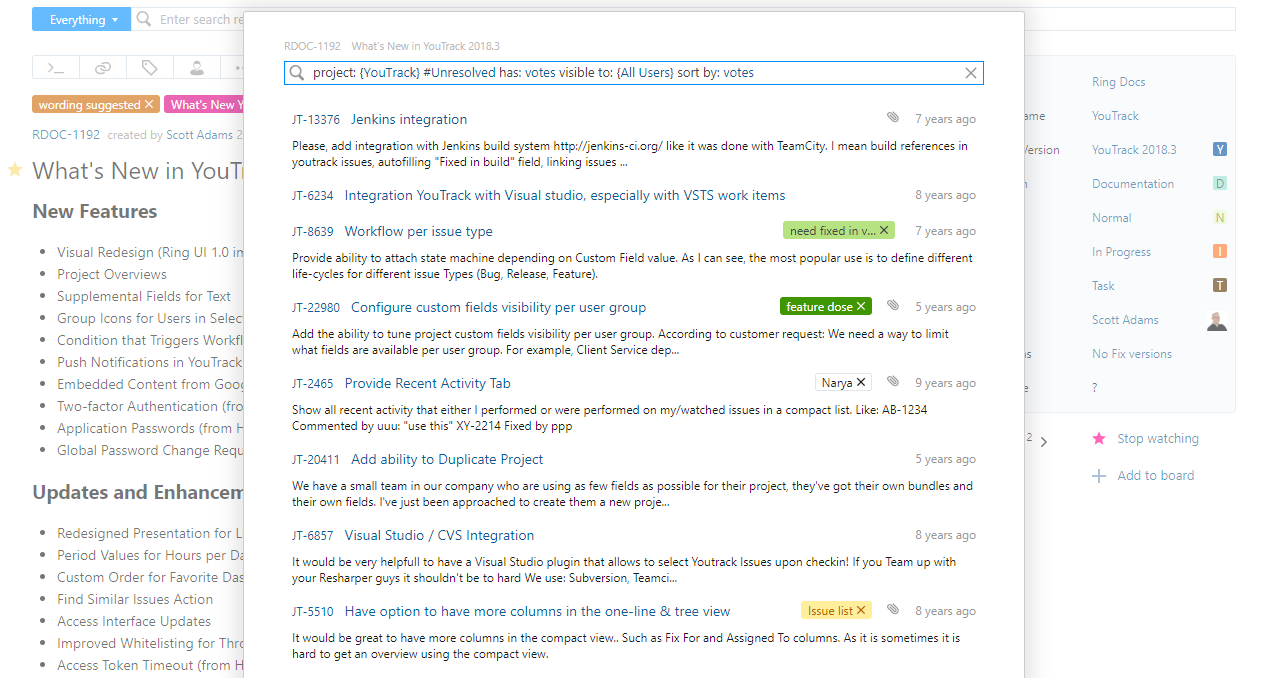Open more actions via ellipsis icon
Viewport: 1267px width, 678px height.
[238, 67]
